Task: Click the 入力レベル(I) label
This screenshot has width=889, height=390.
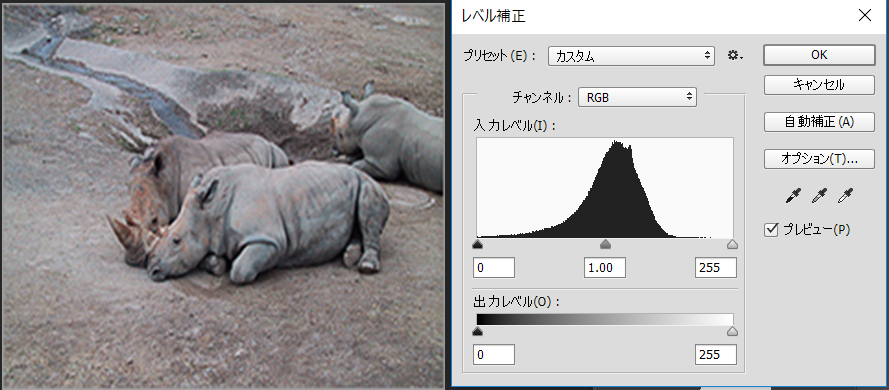Action: point(515,126)
